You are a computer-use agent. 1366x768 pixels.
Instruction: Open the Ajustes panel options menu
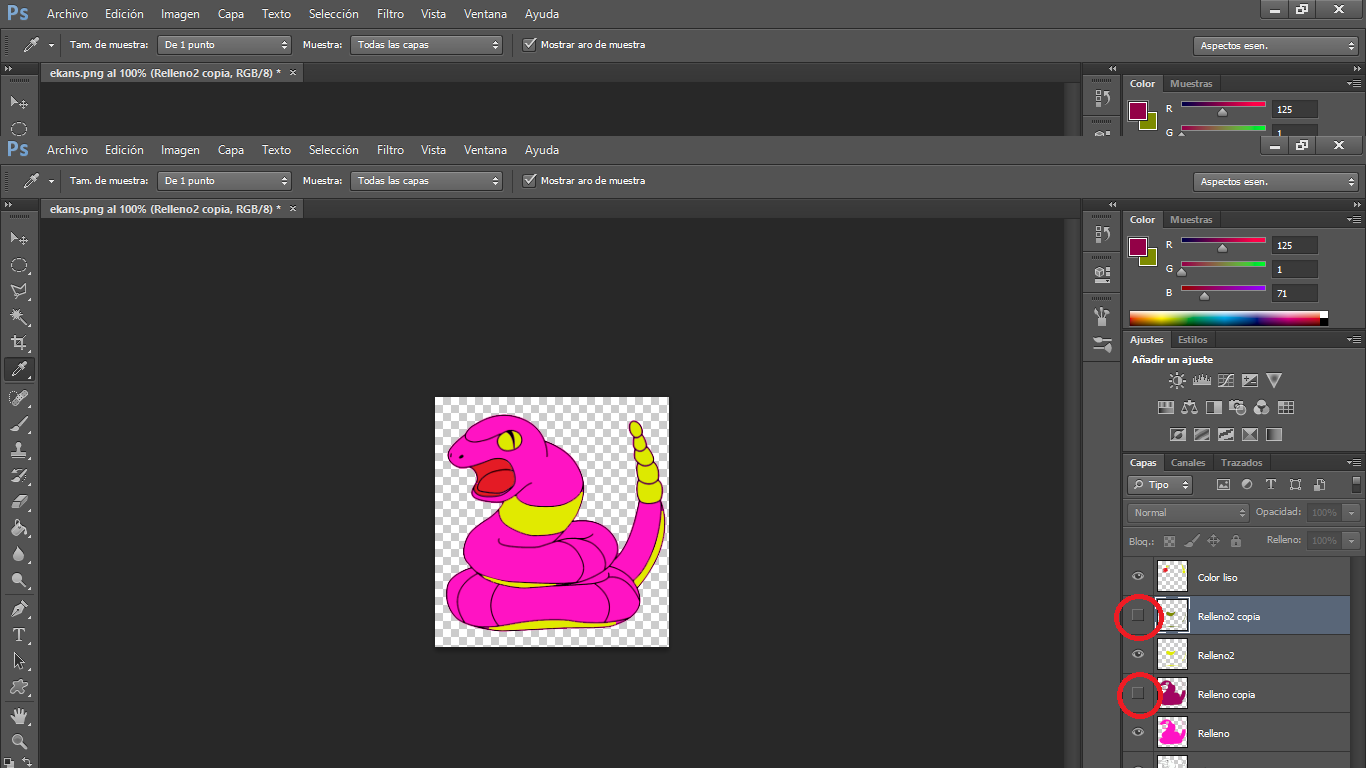(1354, 340)
